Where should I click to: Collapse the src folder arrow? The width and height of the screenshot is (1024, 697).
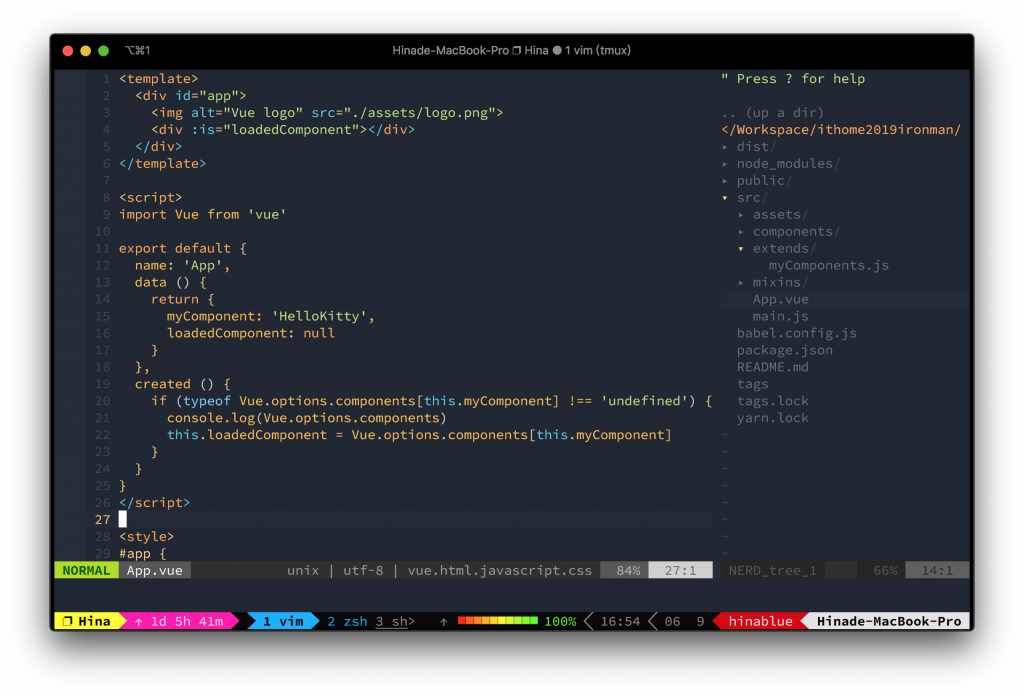click(x=725, y=198)
